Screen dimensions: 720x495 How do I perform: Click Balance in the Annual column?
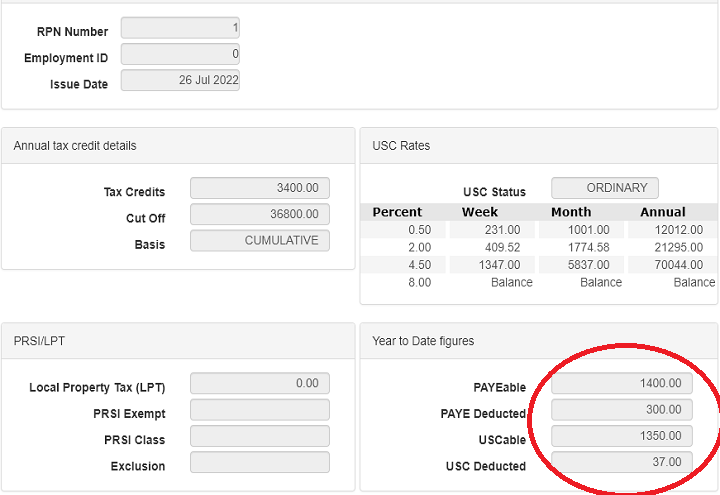tap(694, 282)
